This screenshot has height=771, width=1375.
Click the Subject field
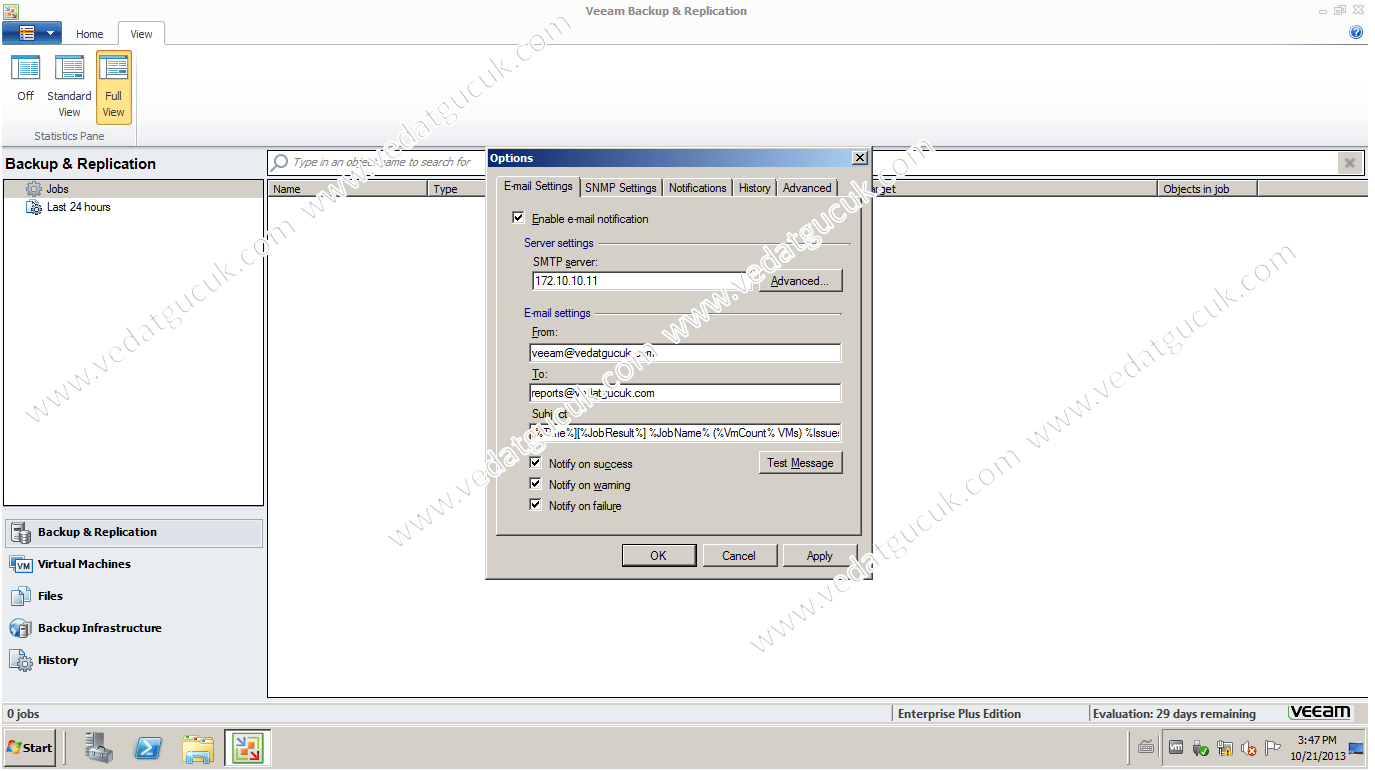[685, 433]
